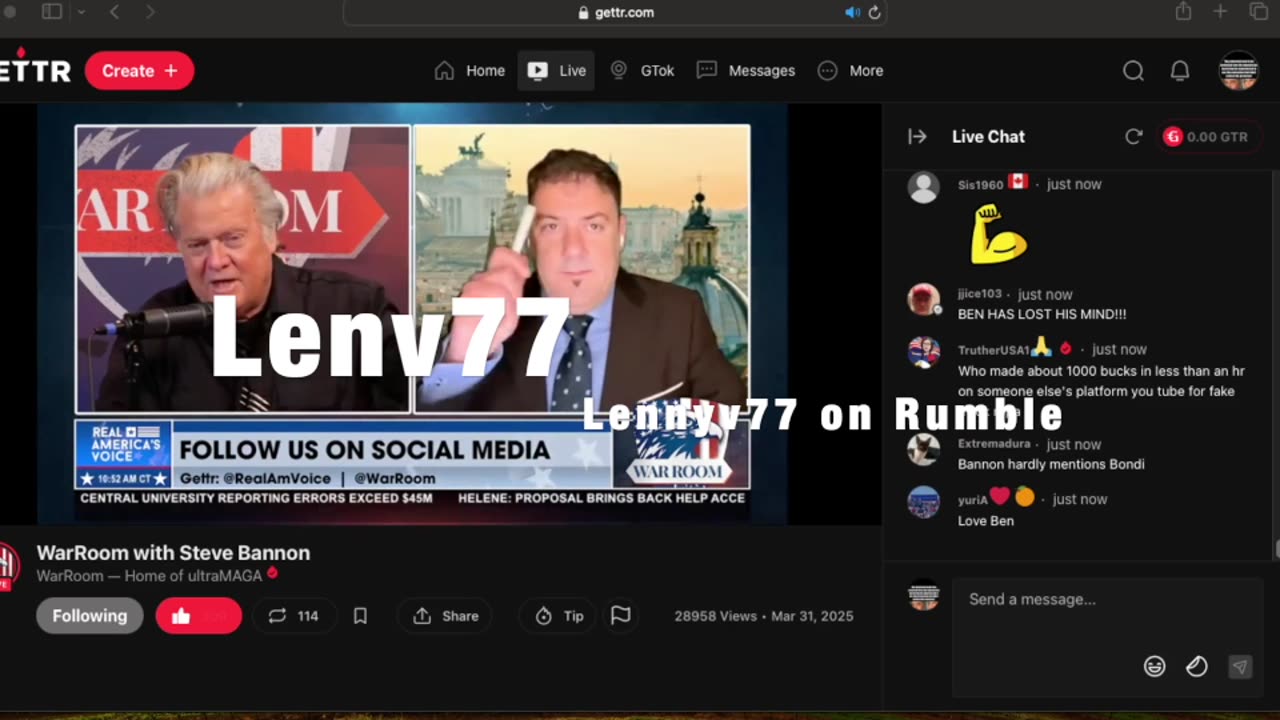
Task: Select yuriA's username in chat
Action: 973,499
